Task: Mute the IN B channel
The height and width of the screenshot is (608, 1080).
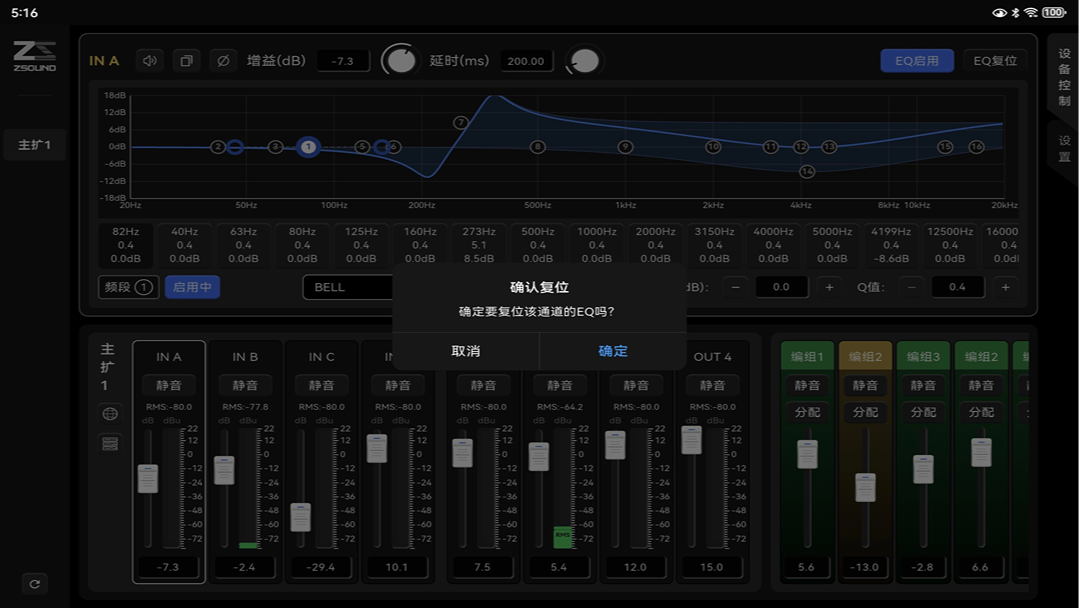Action: click(245, 384)
